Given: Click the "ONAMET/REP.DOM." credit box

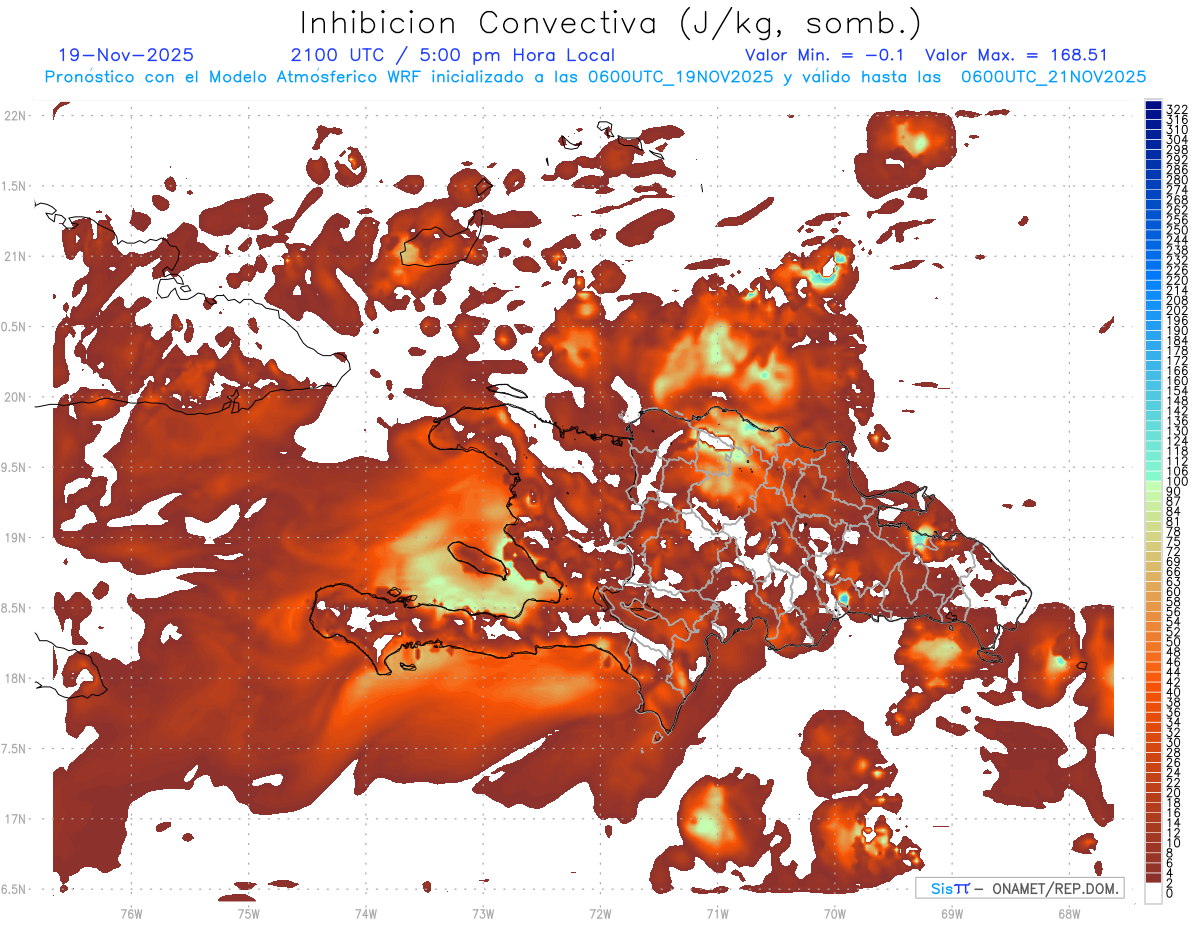Looking at the screenshot, I should coord(1020,888).
